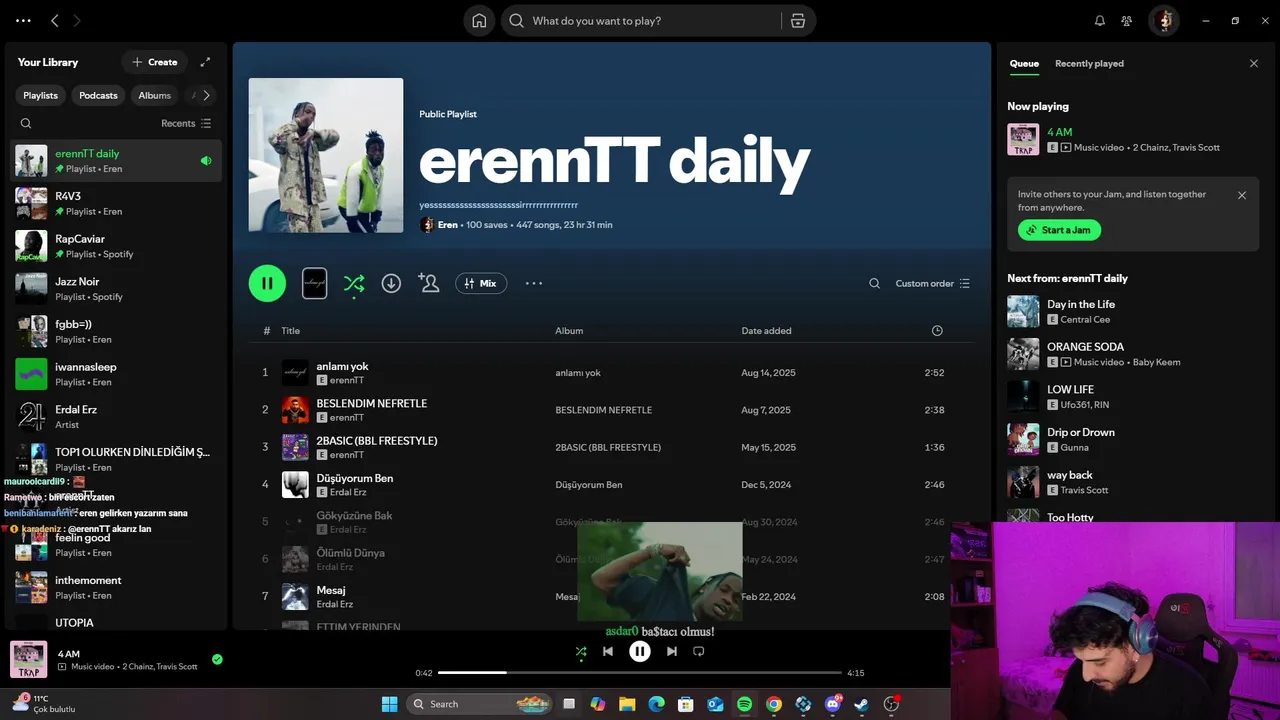The width and height of the screenshot is (1280, 720).
Task: Open Discord from the taskbar
Action: 832,704
